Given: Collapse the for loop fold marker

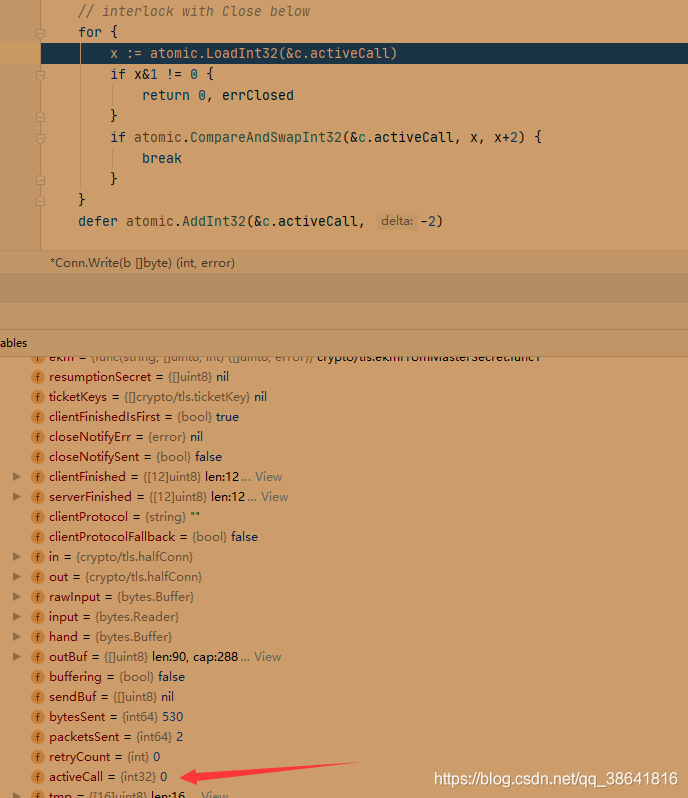Looking at the screenshot, I should [x=41, y=34].
